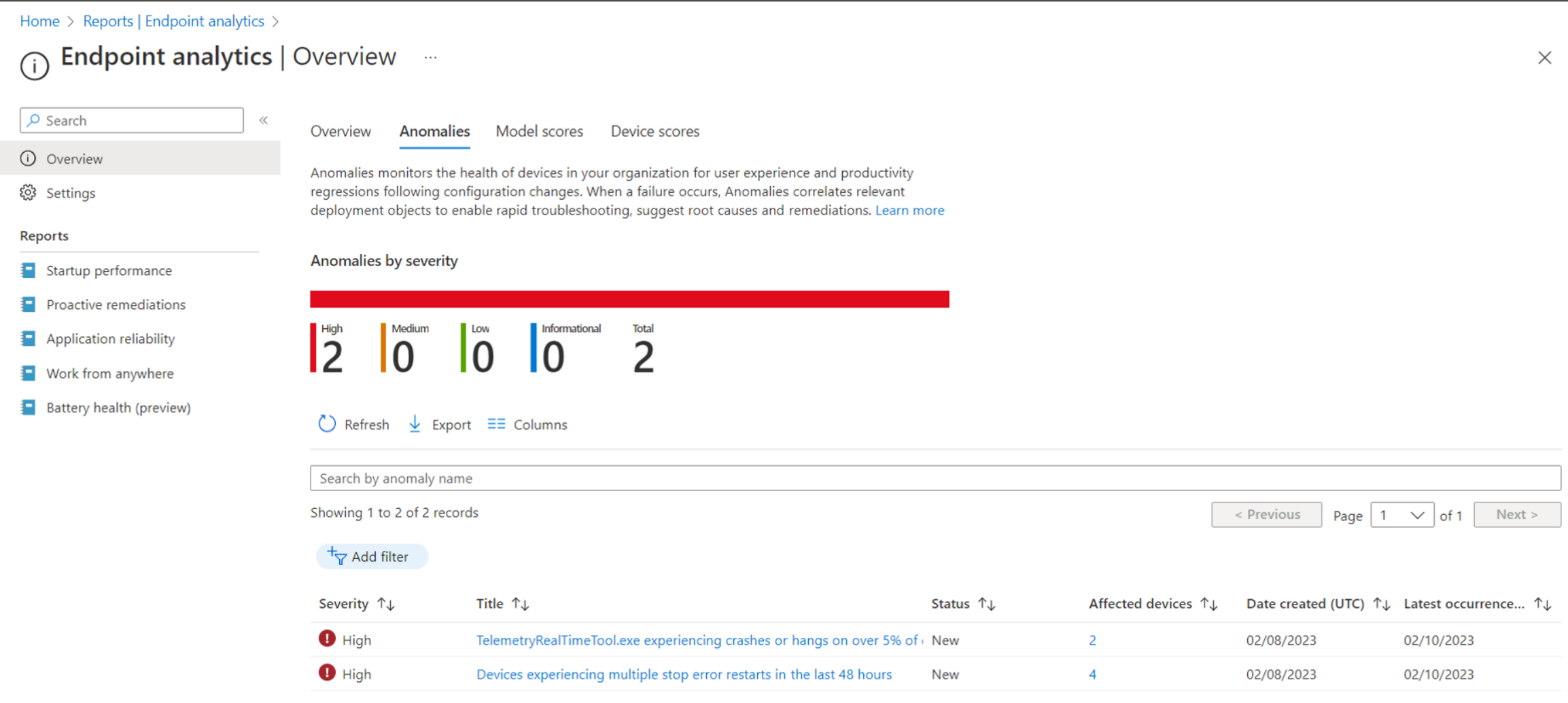Click Add filter to filter anomalies
1568x703 pixels.
(372, 556)
